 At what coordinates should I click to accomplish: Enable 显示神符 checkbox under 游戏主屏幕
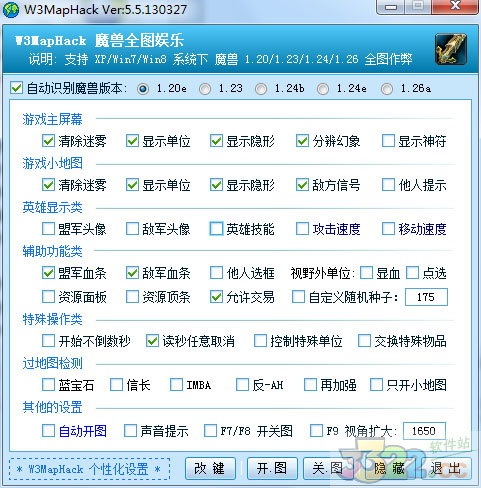tap(388, 141)
